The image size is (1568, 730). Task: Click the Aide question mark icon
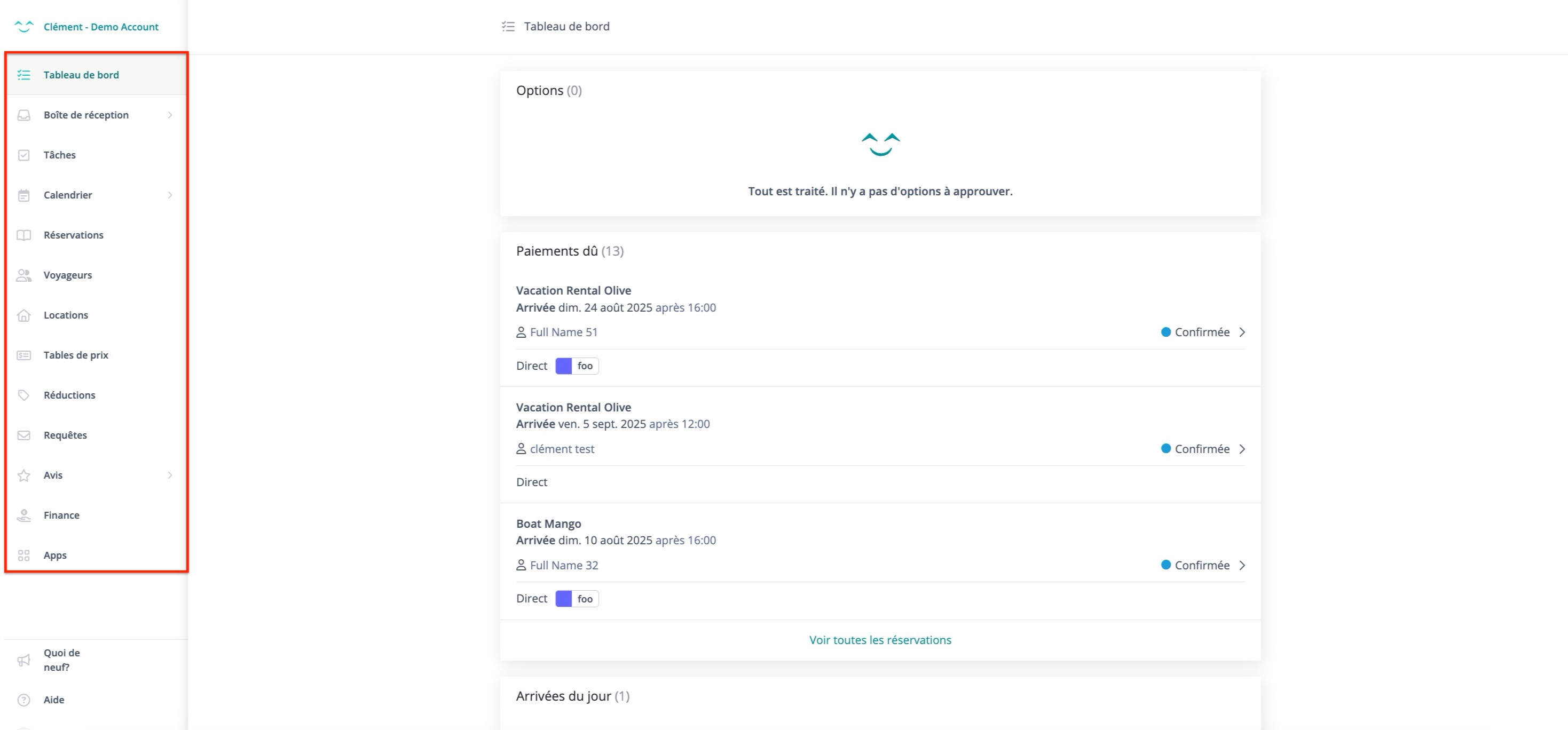tap(23, 700)
